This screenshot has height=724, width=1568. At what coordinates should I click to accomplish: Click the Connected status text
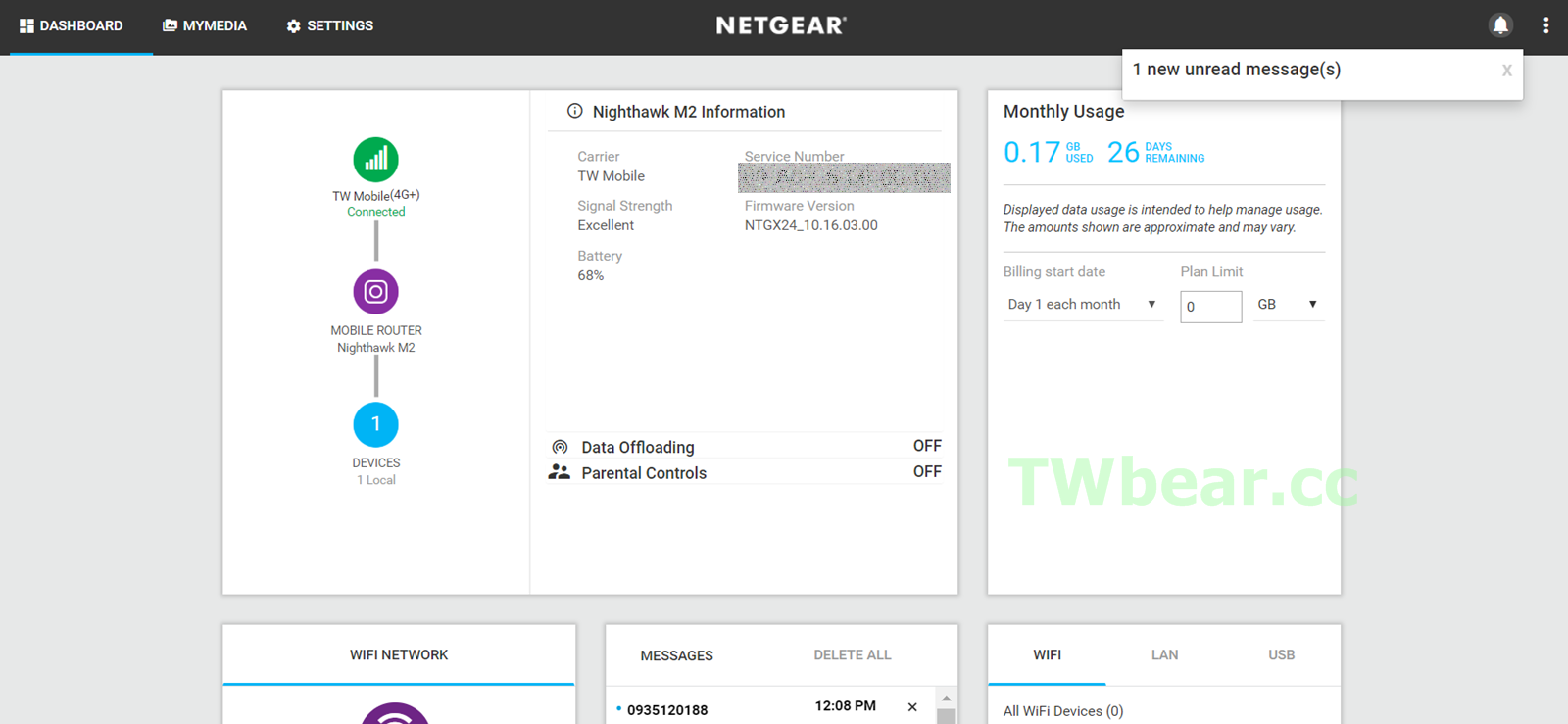point(375,212)
